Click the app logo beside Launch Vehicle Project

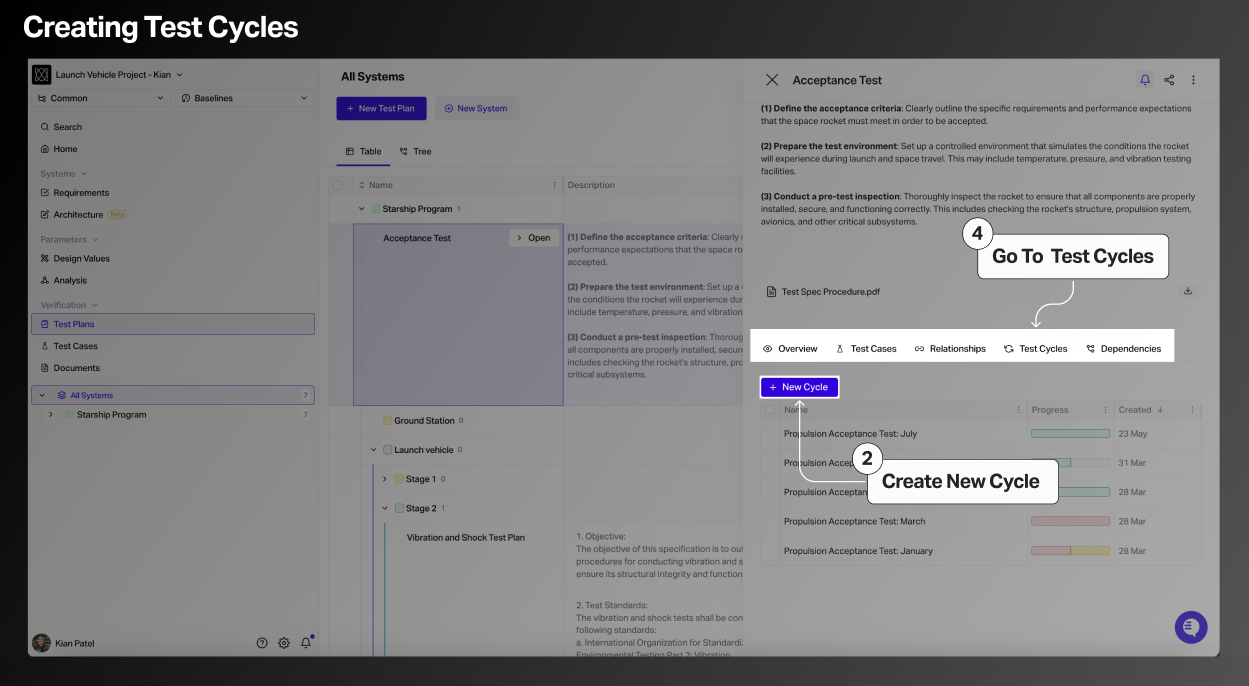[x=41, y=75]
